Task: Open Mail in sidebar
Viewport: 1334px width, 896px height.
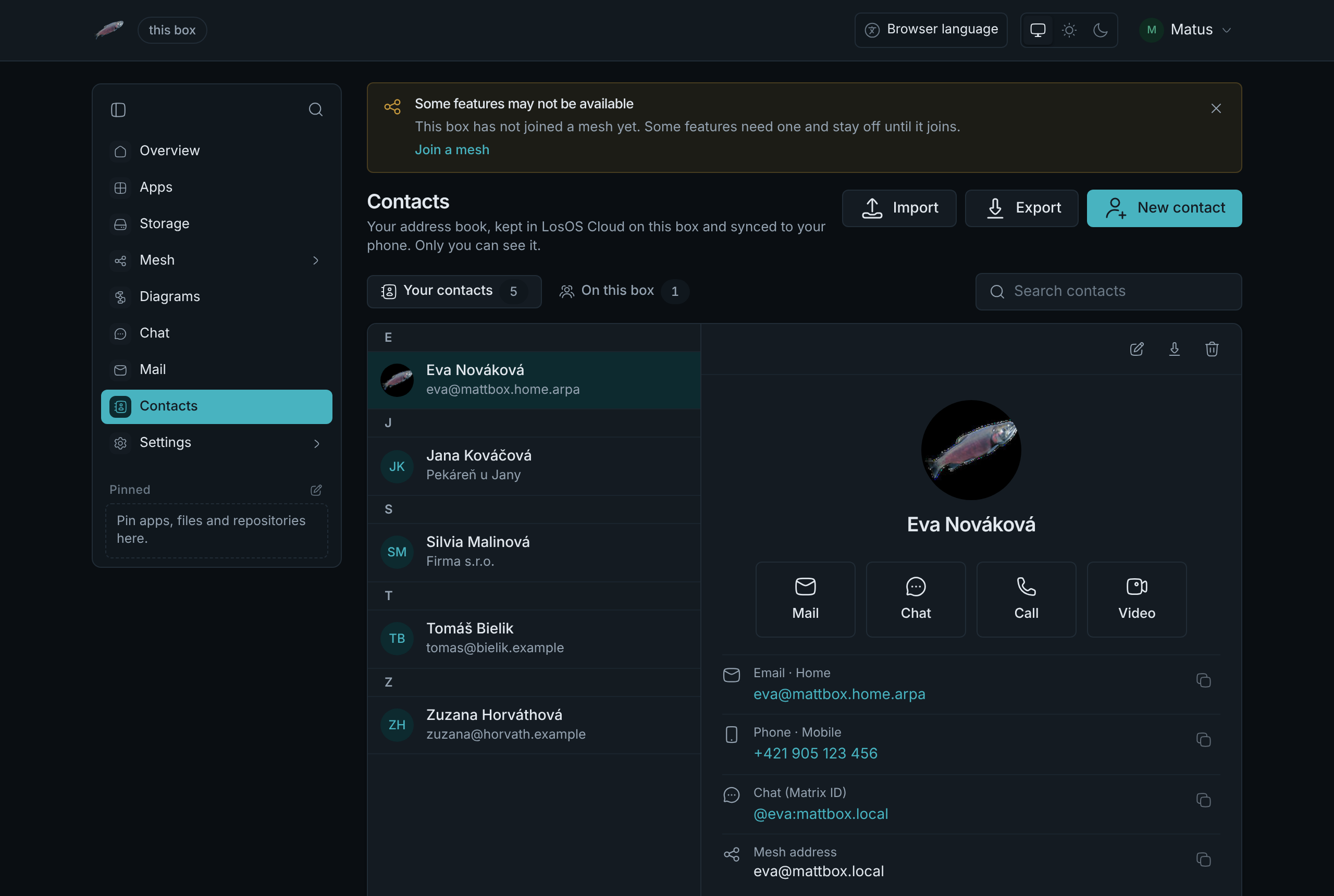Action: 217,370
